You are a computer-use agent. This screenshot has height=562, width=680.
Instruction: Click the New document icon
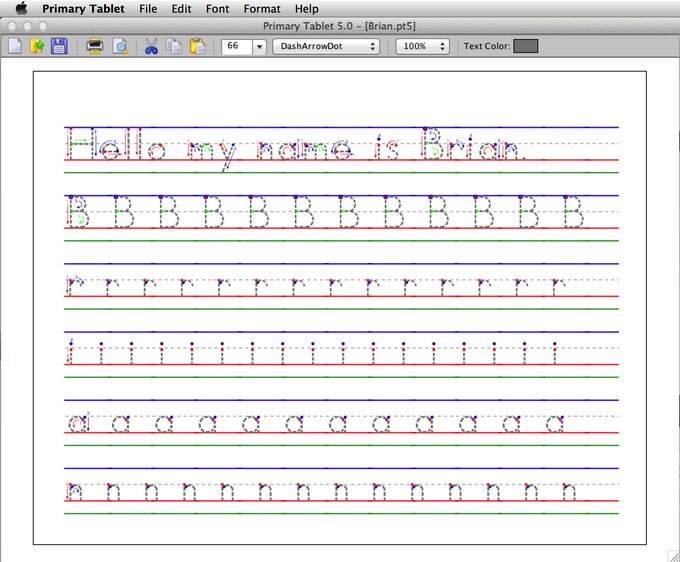16,46
